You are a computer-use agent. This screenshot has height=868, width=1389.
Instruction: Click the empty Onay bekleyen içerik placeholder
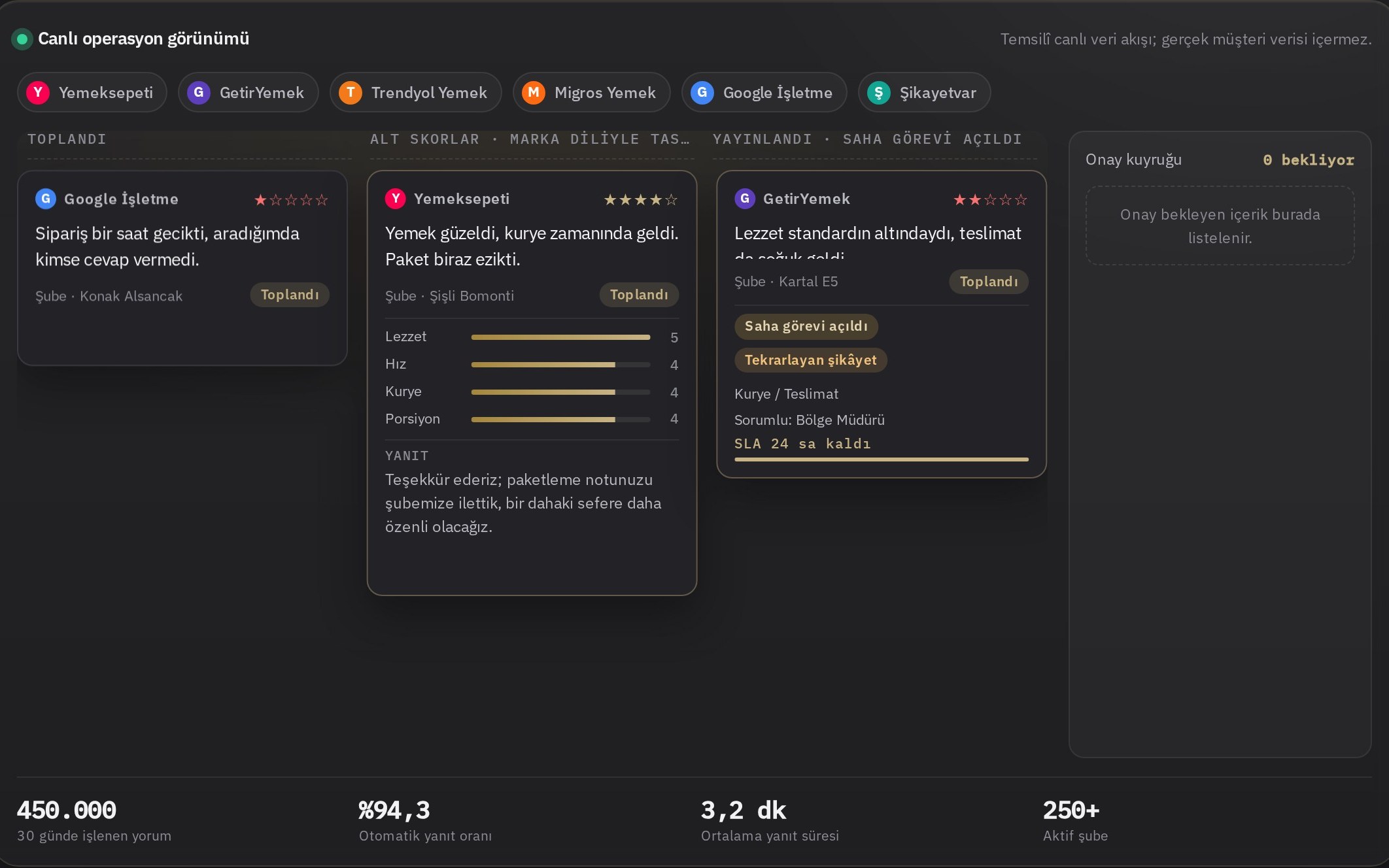pyautogui.click(x=1220, y=225)
